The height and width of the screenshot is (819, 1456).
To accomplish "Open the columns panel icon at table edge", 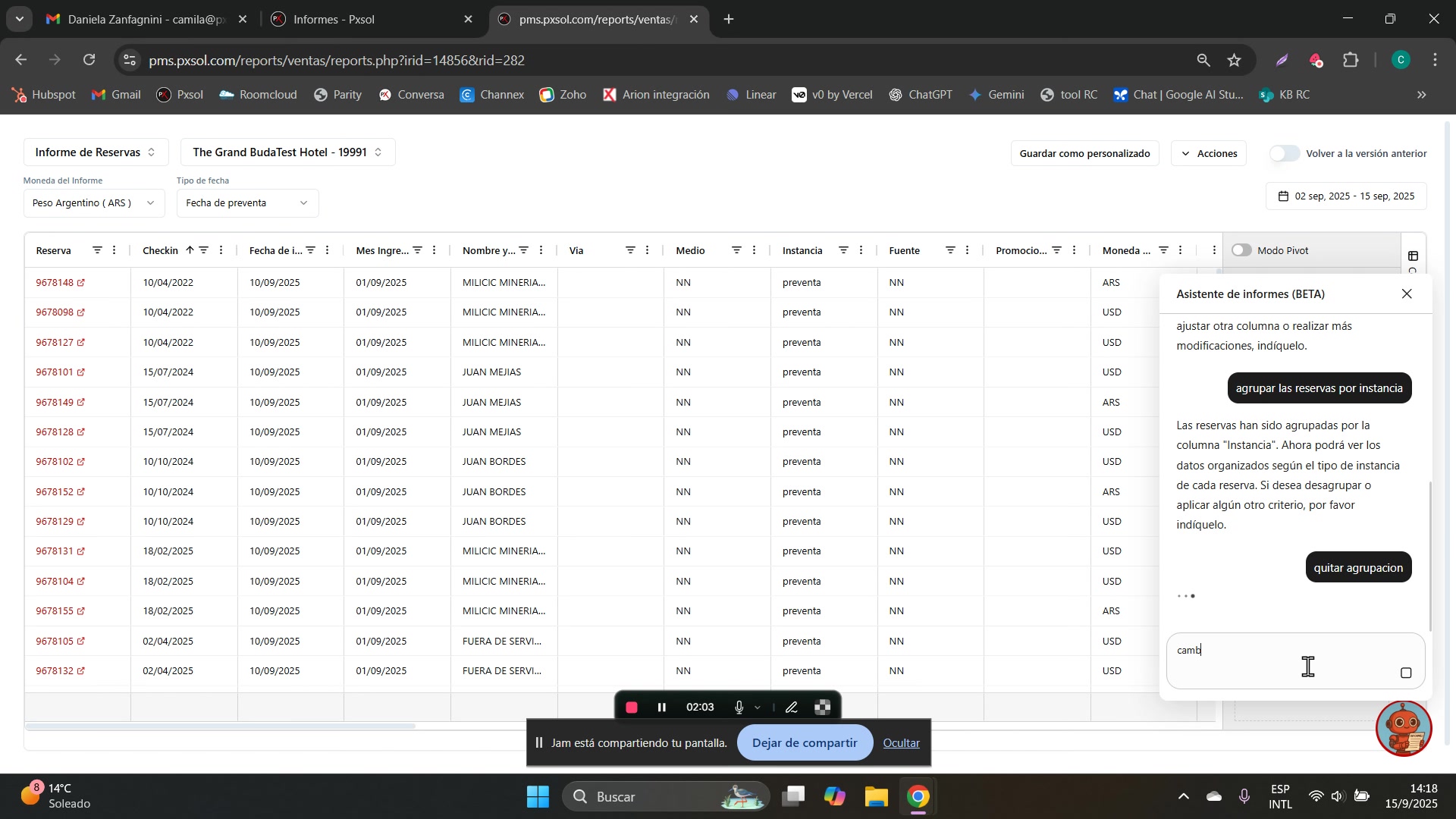I will 1413,256.
